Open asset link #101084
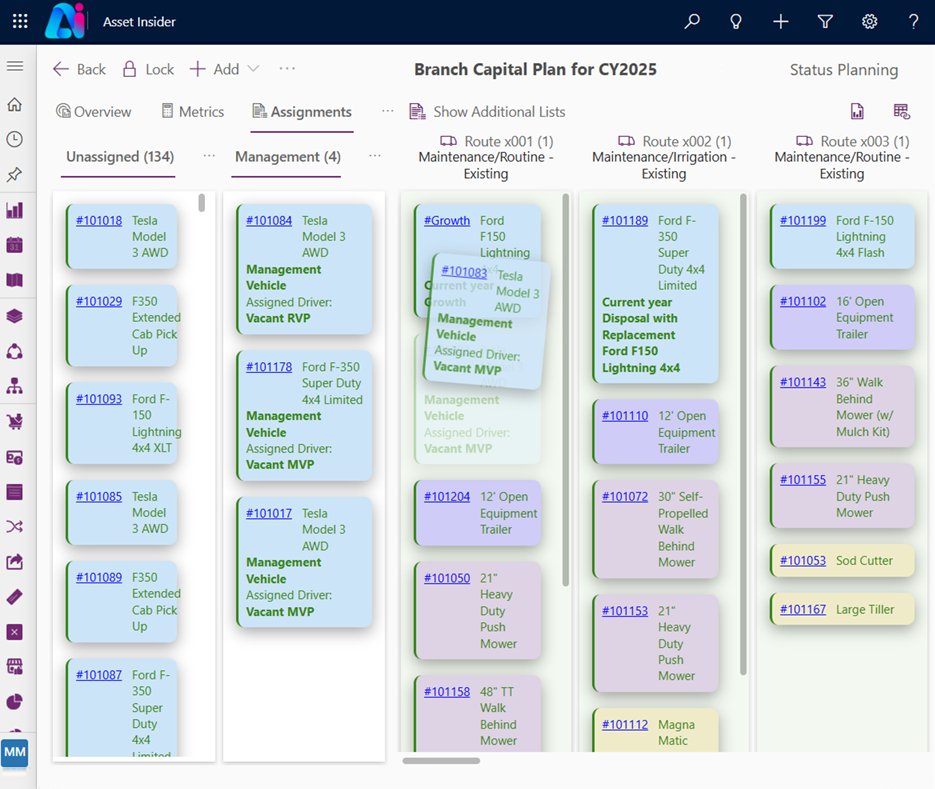This screenshot has width=935, height=789. click(269, 221)
